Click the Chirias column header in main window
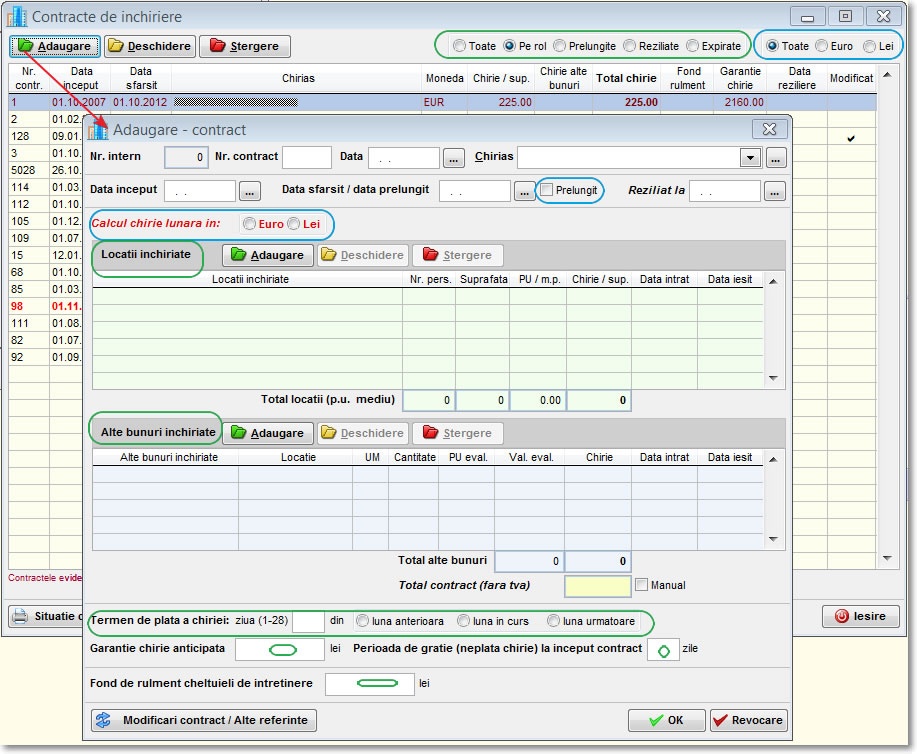This screenshot has height=754, width=917. point(298,78)
